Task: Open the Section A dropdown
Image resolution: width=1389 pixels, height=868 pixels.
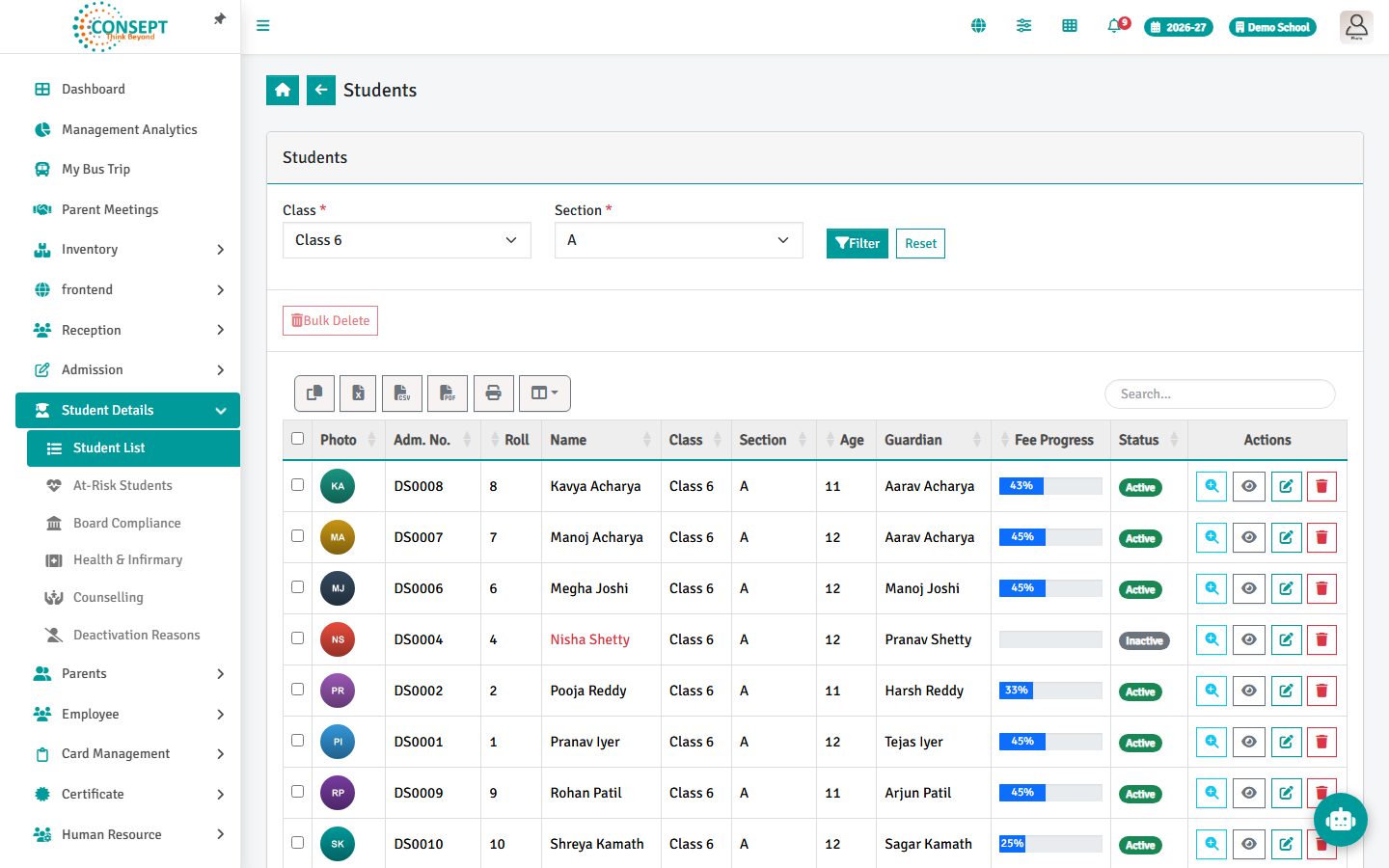Action: point(679,240)
